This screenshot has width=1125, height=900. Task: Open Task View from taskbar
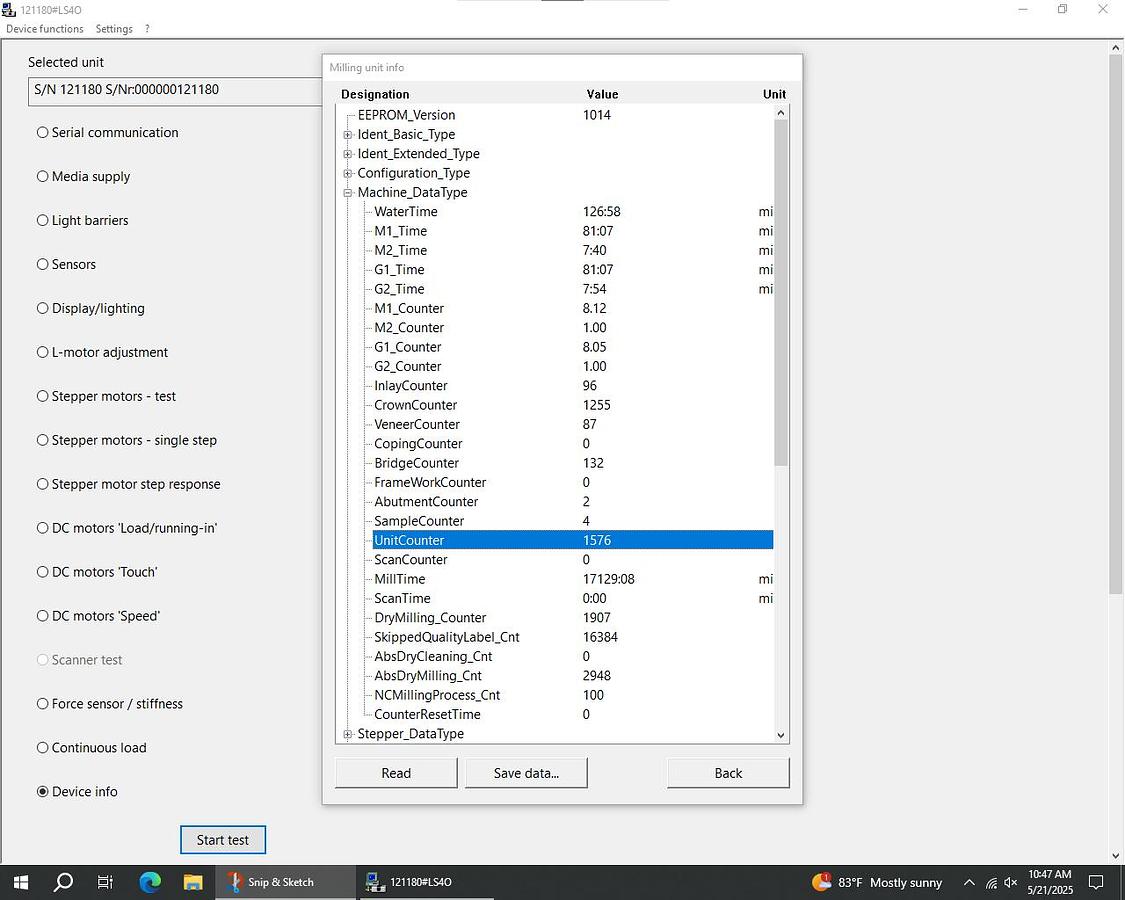click(106, 882)
